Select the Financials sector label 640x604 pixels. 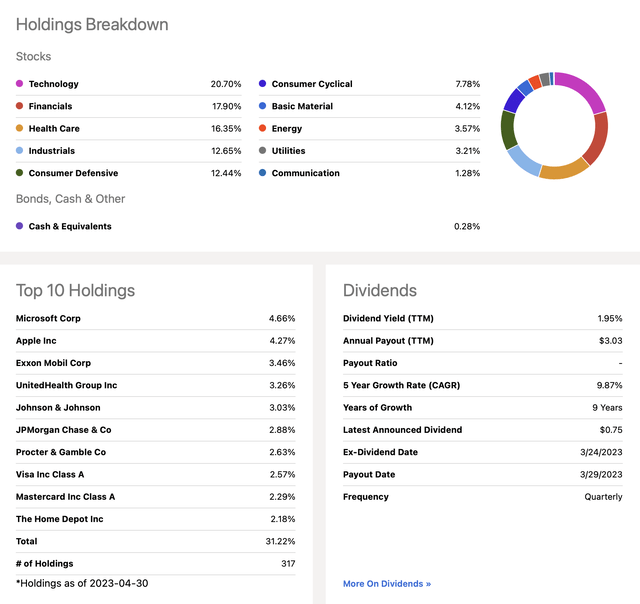(50, 106)
